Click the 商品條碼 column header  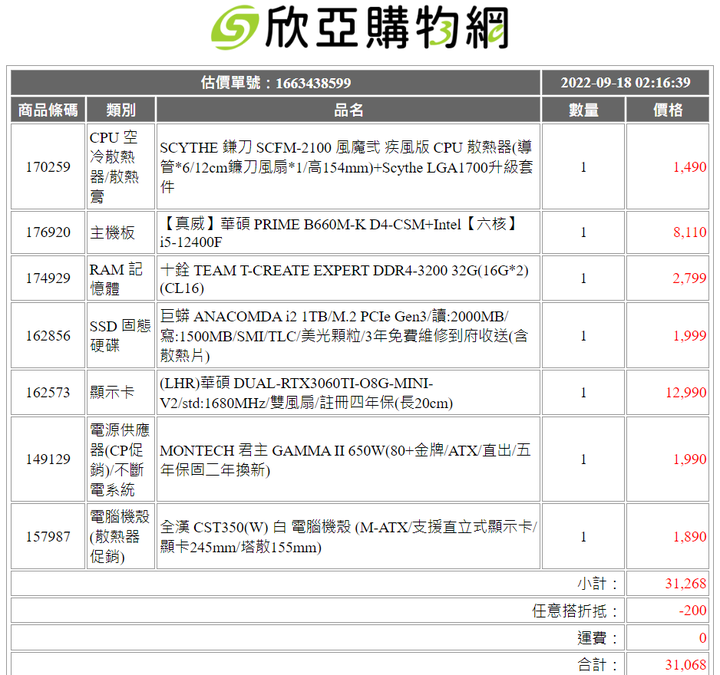pyautogui.click(x=48, y=110)
